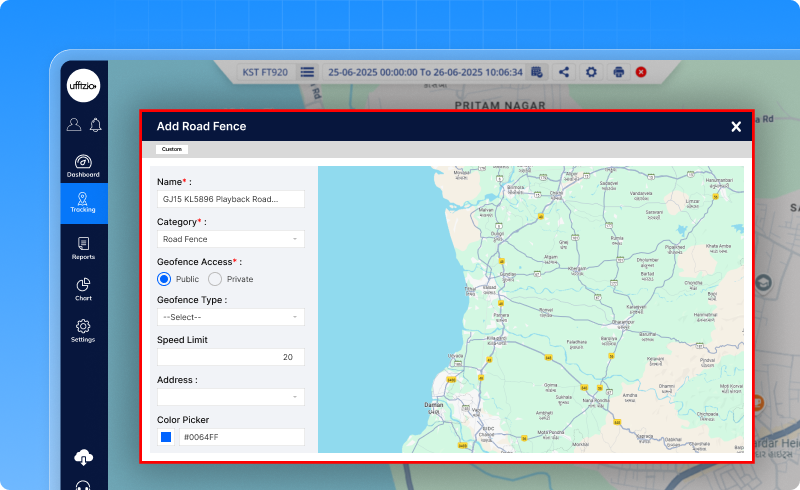800x490 pixels.
Task: Close the Add Road Fence dialog
Action: (736, 126)
